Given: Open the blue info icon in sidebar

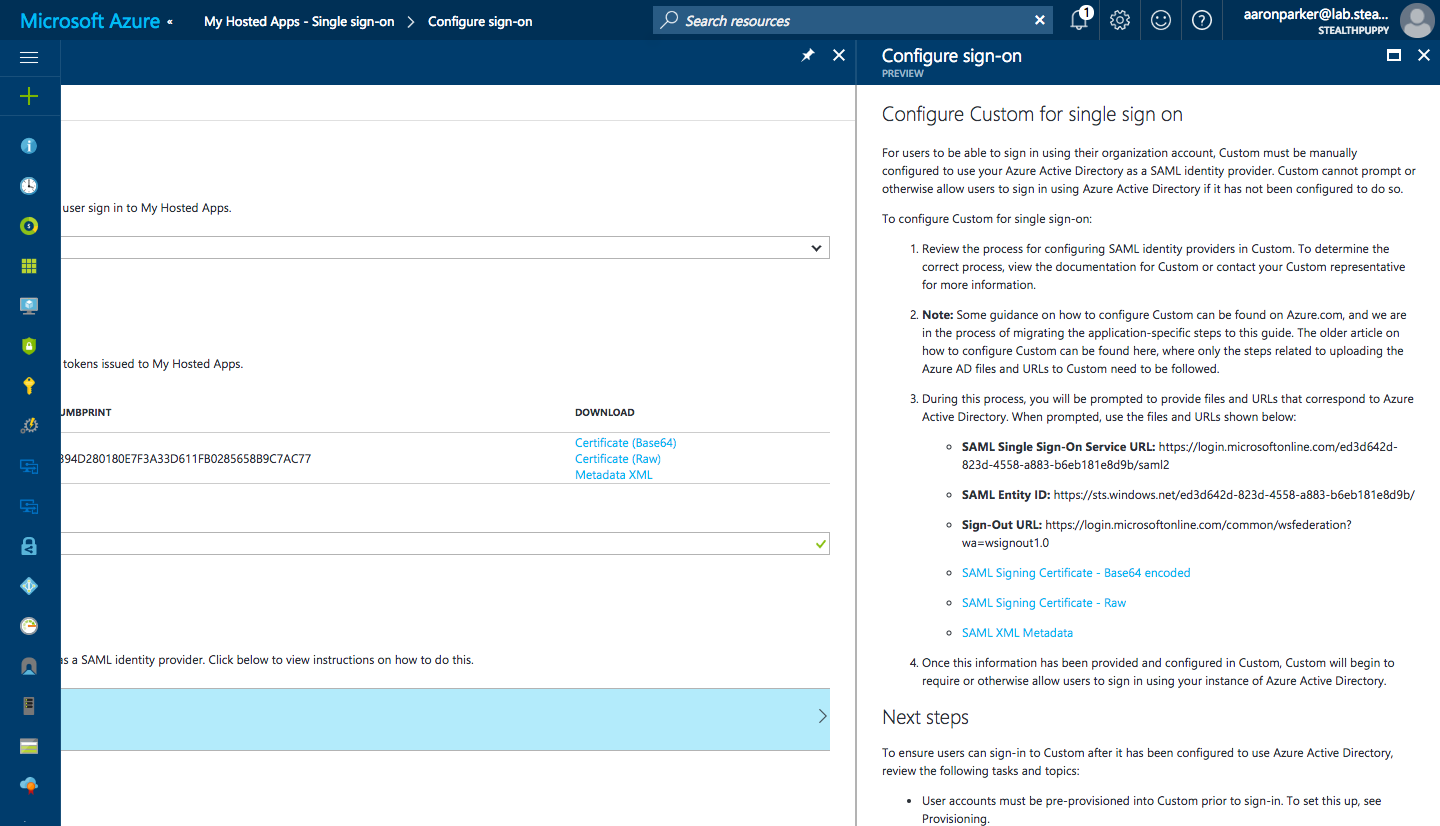Looking at the screenshot, I should tap(29, 146).
